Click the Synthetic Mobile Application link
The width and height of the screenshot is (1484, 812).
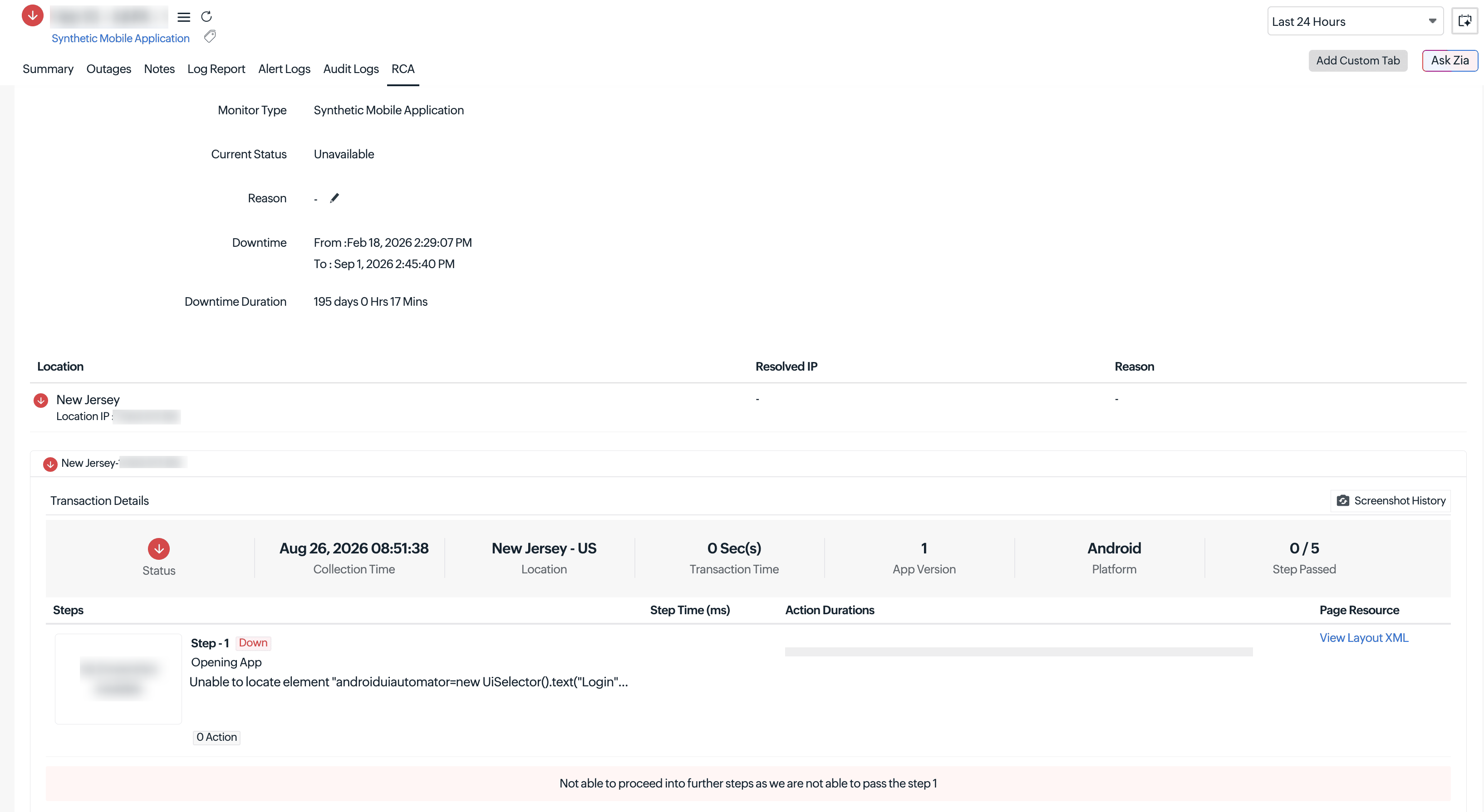120,38
